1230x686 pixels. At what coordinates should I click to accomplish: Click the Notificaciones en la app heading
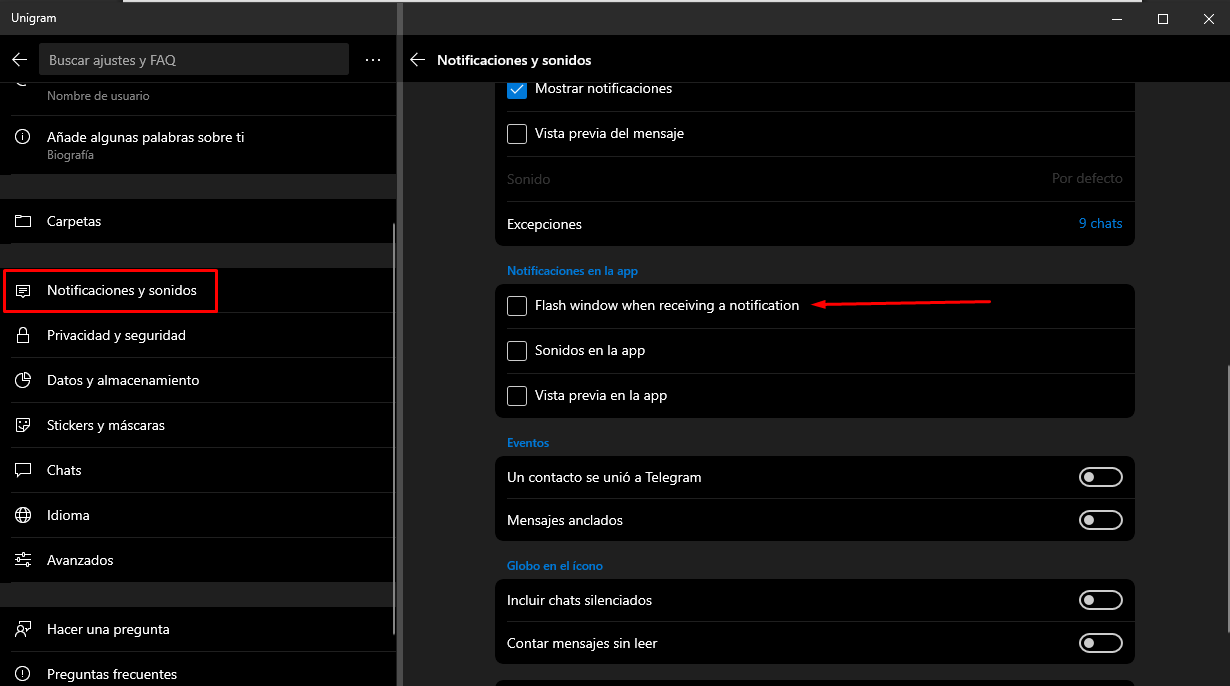point(572,271)
